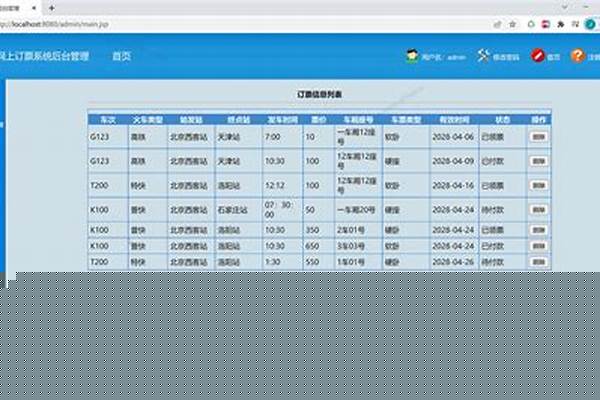Click the red circular lock icon in header
The width and height of the screenshot is (600, 400).
[x=537, y=56]
